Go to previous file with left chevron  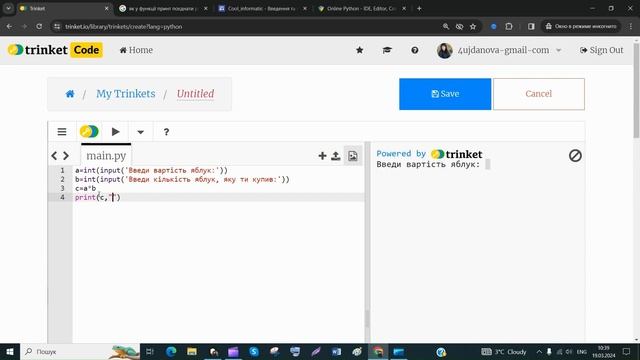pyautogui.click(x=54, y=156)
